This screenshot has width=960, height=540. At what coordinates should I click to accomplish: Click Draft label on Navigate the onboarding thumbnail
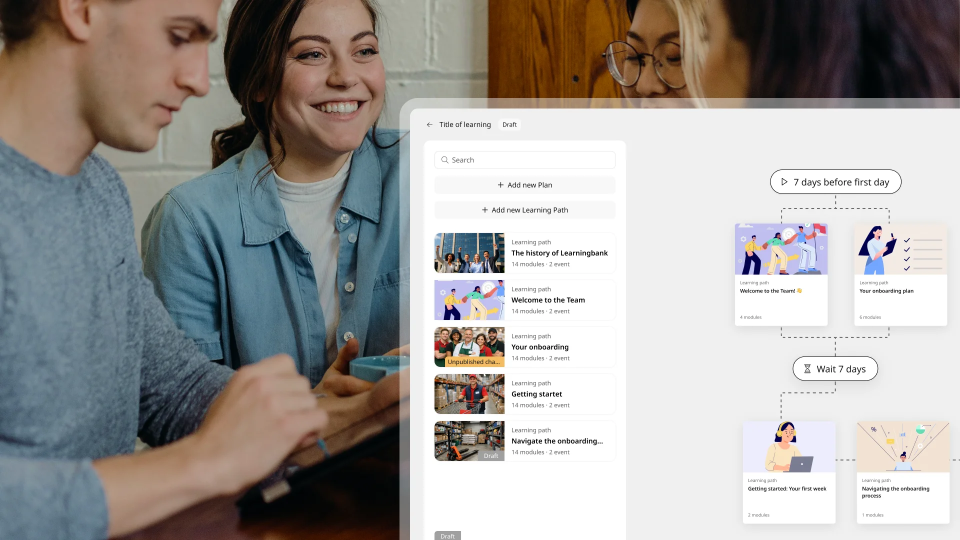[x=491, y=456]
